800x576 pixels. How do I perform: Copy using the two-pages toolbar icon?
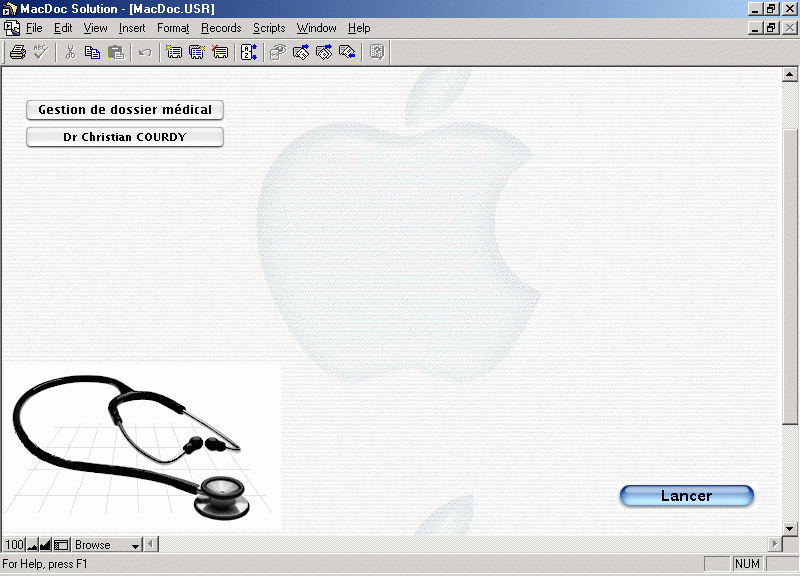tap(92, 52)
